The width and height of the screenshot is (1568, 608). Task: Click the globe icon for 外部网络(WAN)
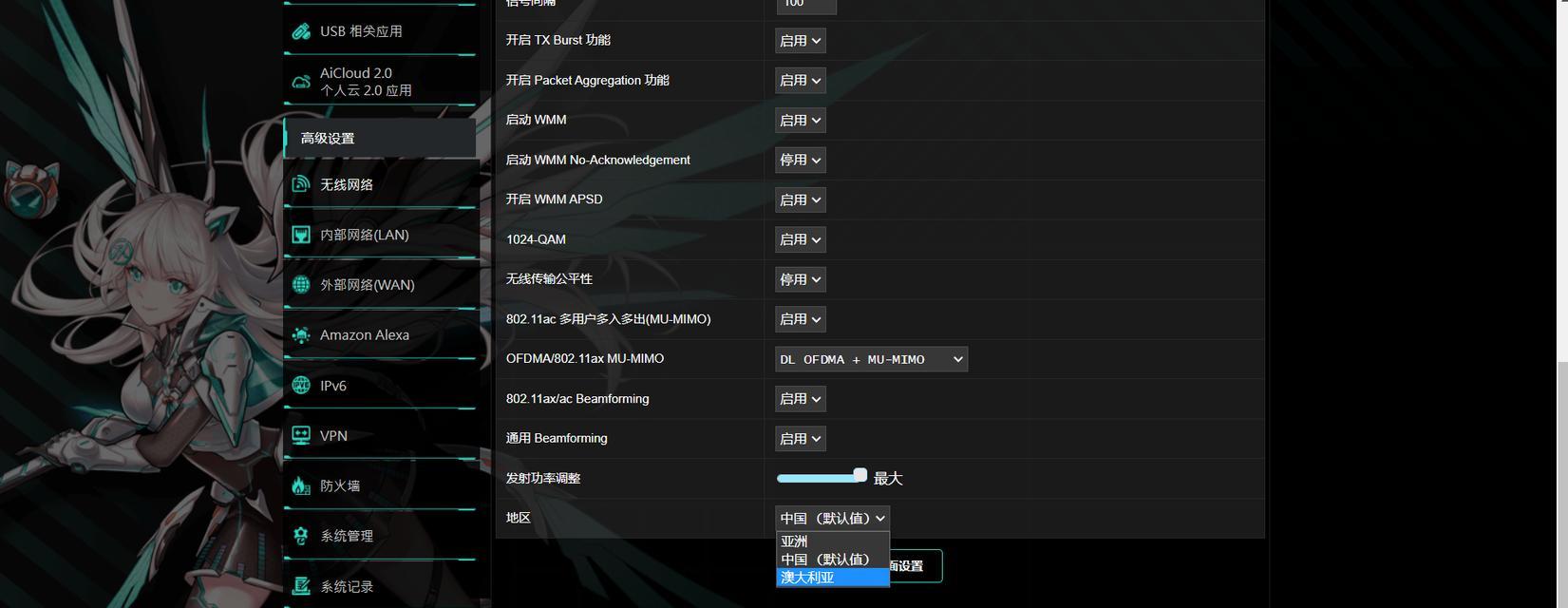[x=301, y=285]
